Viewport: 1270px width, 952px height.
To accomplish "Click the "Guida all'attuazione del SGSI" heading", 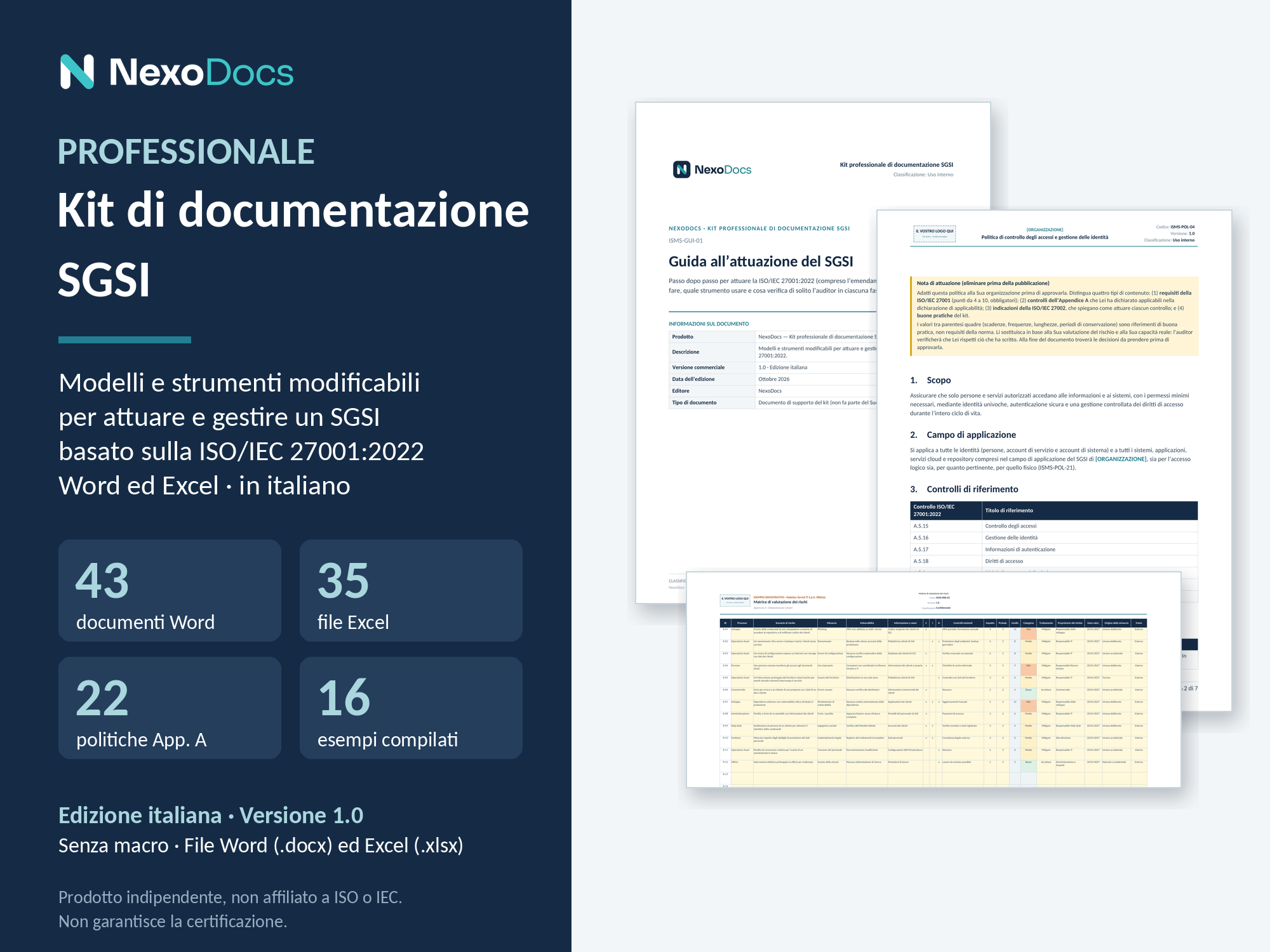I will (761, 261).
